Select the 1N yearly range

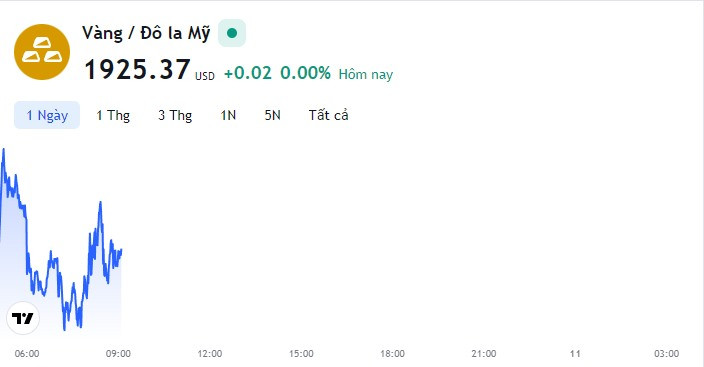[228, 115]
